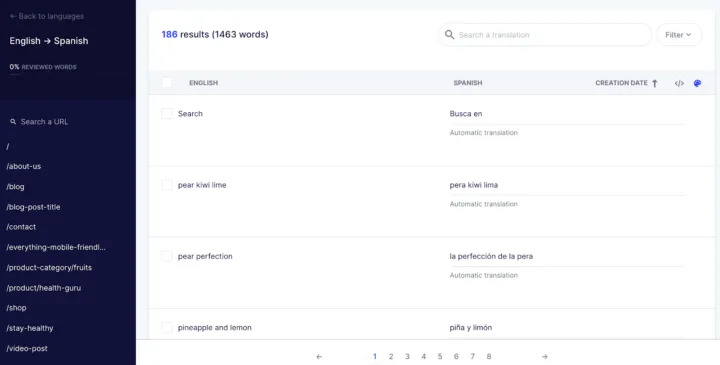This screenshot has width=720, height=365.
Task: Select the /about-us URL
Action: (24, 166)
